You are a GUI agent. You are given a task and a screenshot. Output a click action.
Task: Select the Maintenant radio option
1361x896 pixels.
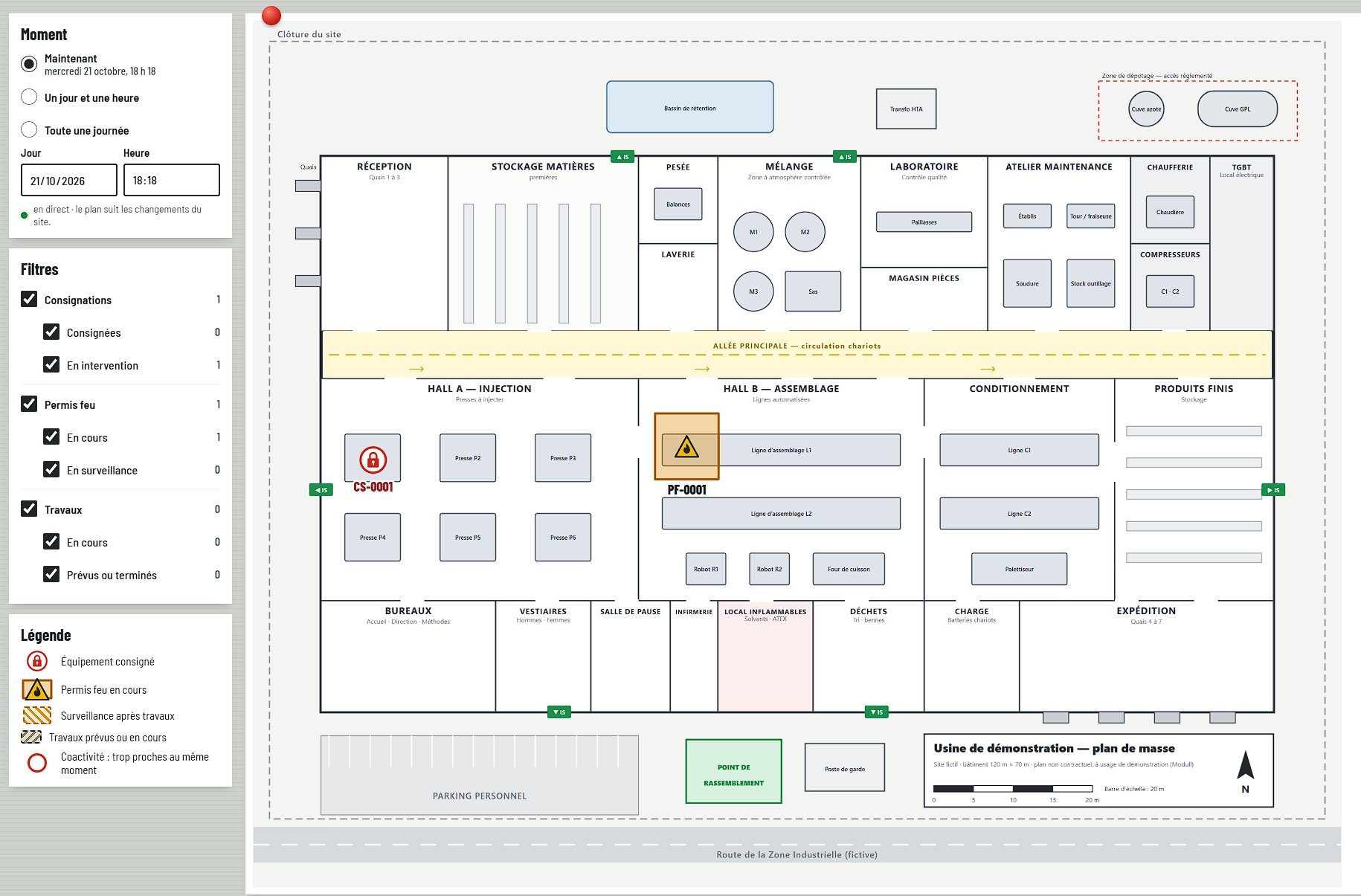29,64
